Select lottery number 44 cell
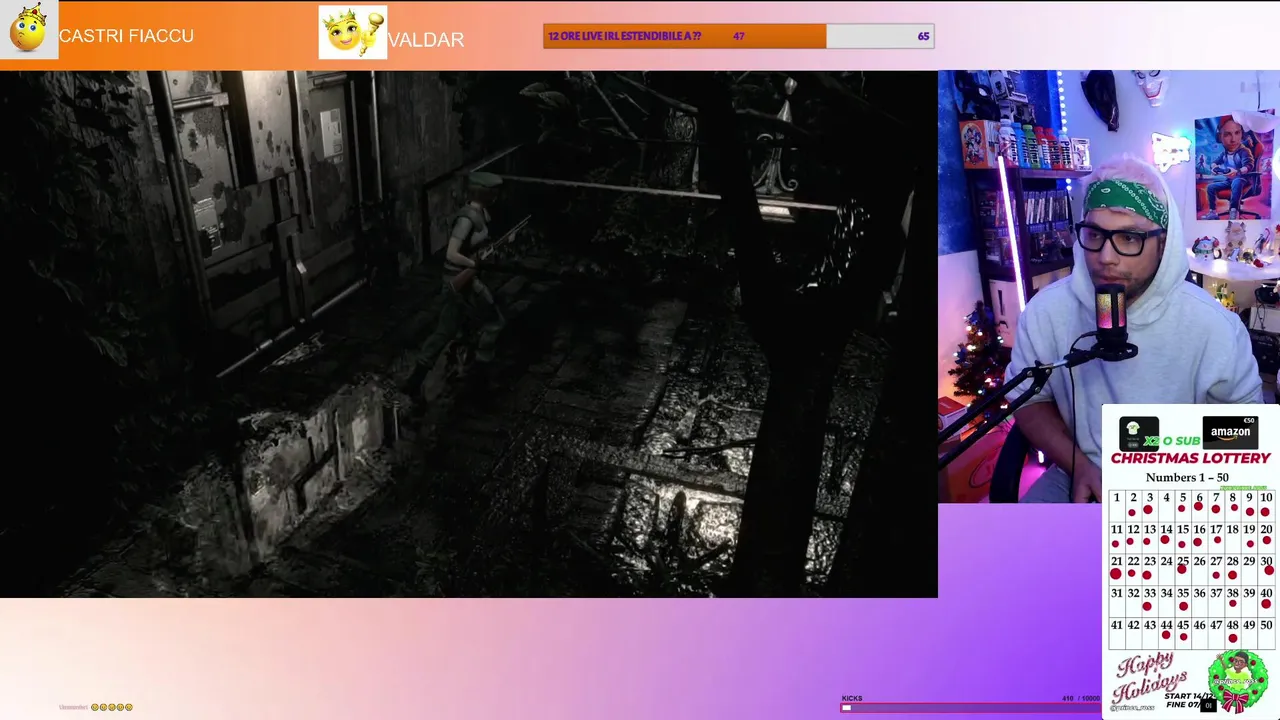This screenshot has height=720, width=1280. point(1166,632)
